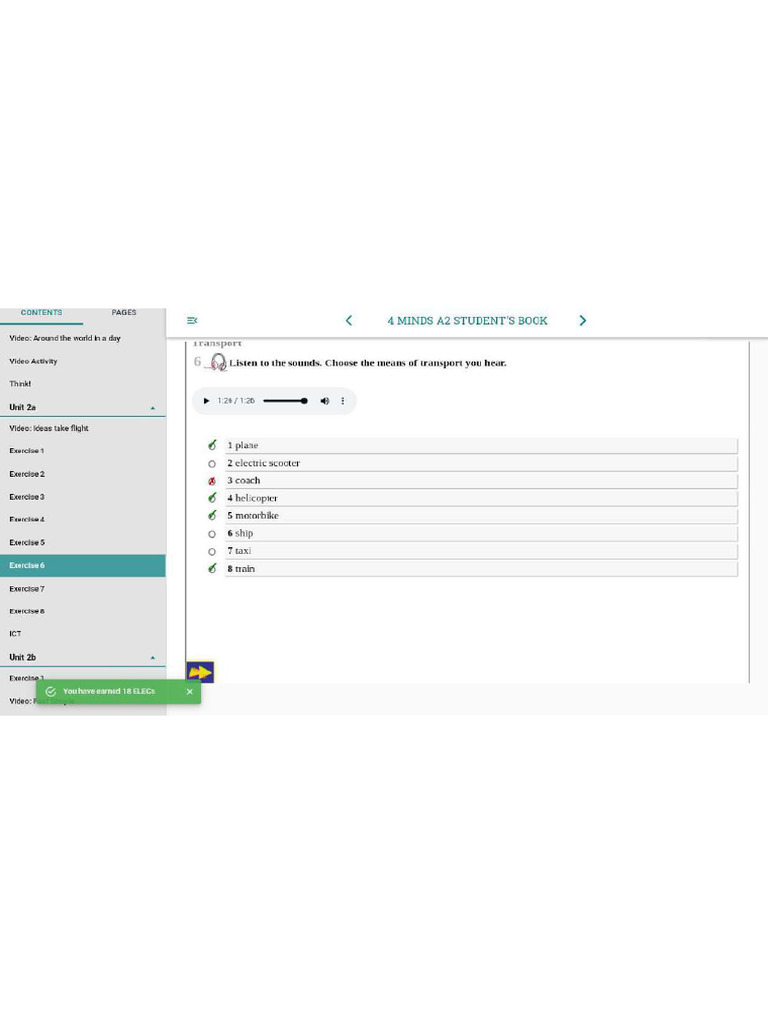Image resolution: width=768 pixels, height=1024 pixels.
Task: Open Exercise 2 in contents
Action: click(27, 474)
